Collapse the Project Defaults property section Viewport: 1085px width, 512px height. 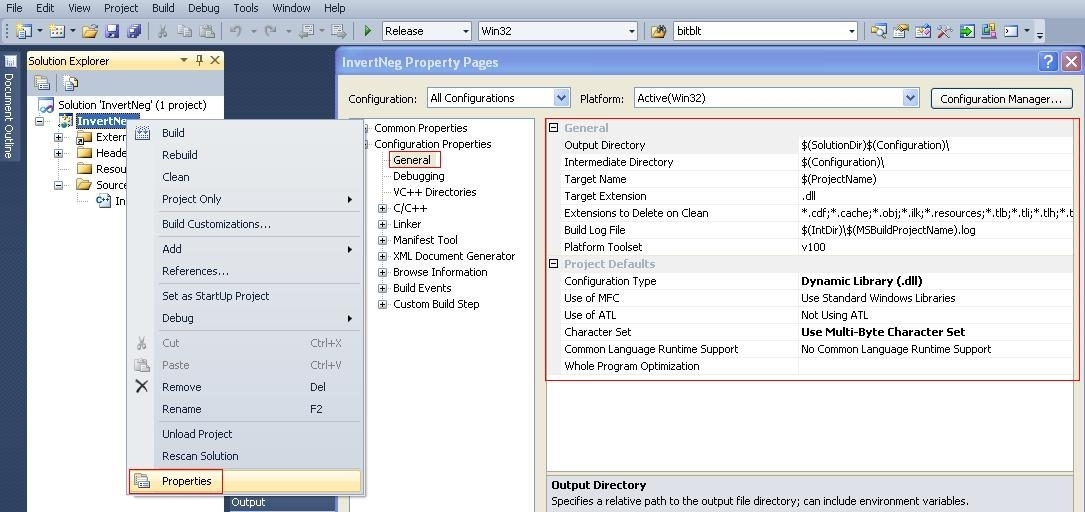tap(554, 264)
